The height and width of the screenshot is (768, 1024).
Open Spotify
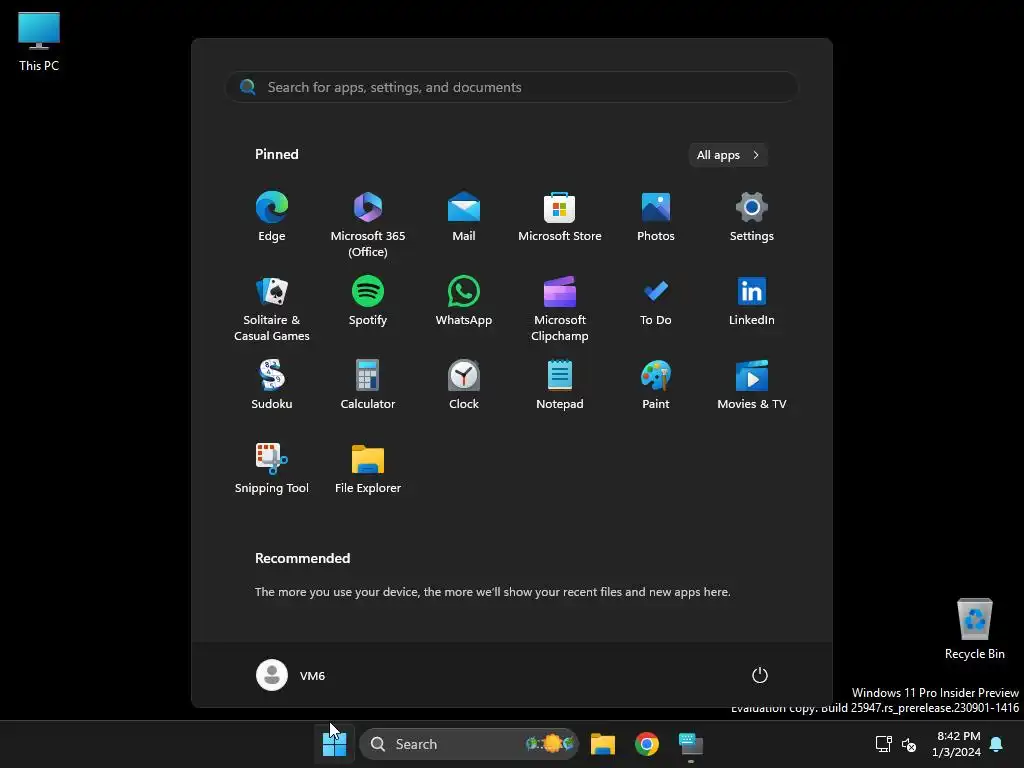(368, 300)
